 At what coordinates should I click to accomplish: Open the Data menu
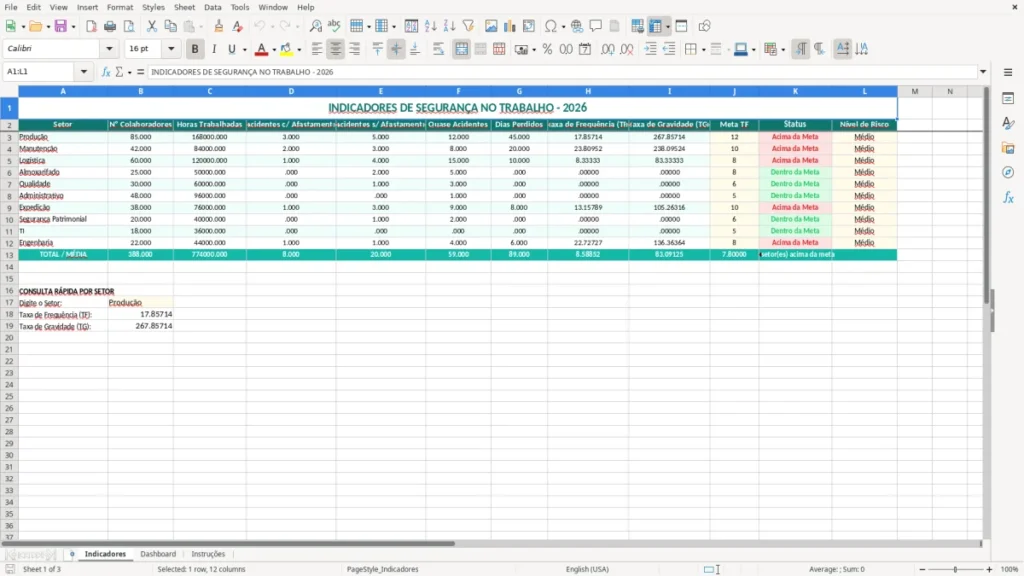(213, 7)
